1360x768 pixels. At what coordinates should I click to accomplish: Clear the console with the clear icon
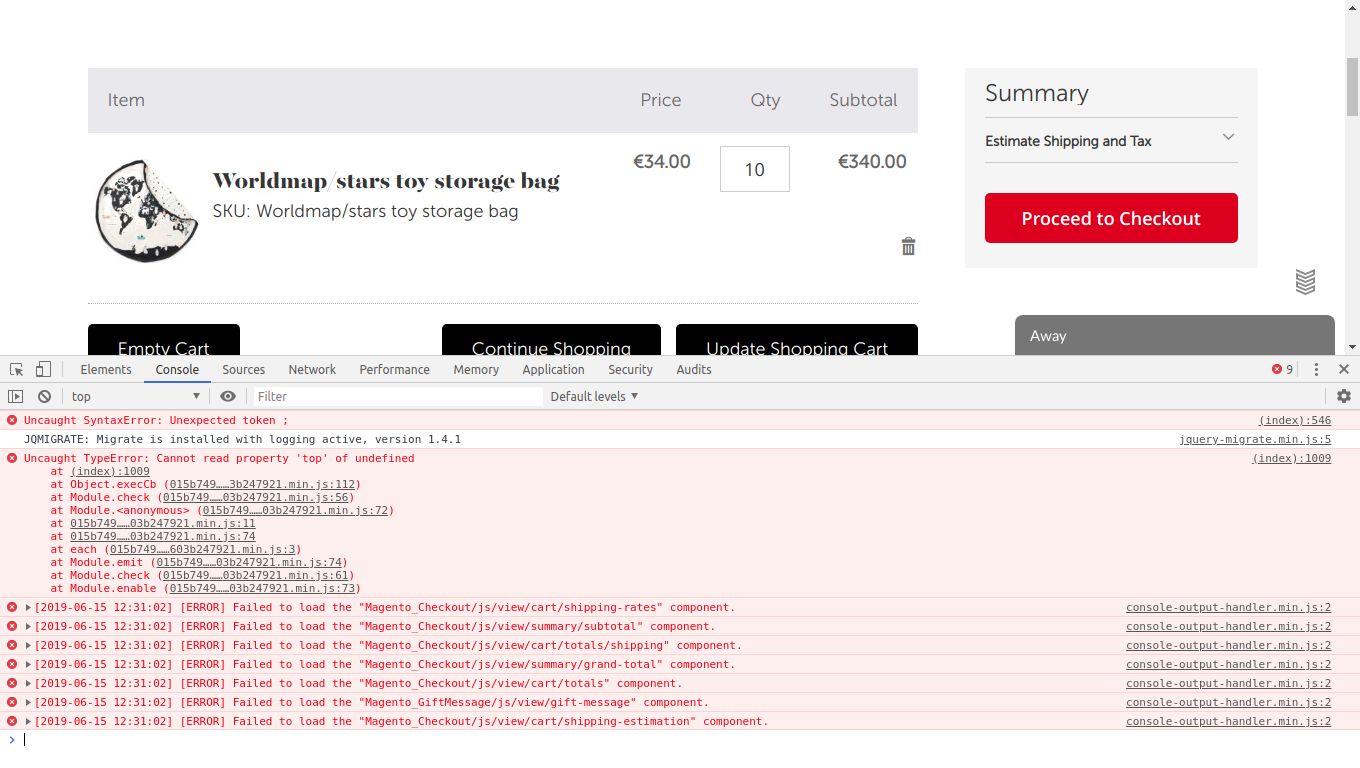pos(44,396)
